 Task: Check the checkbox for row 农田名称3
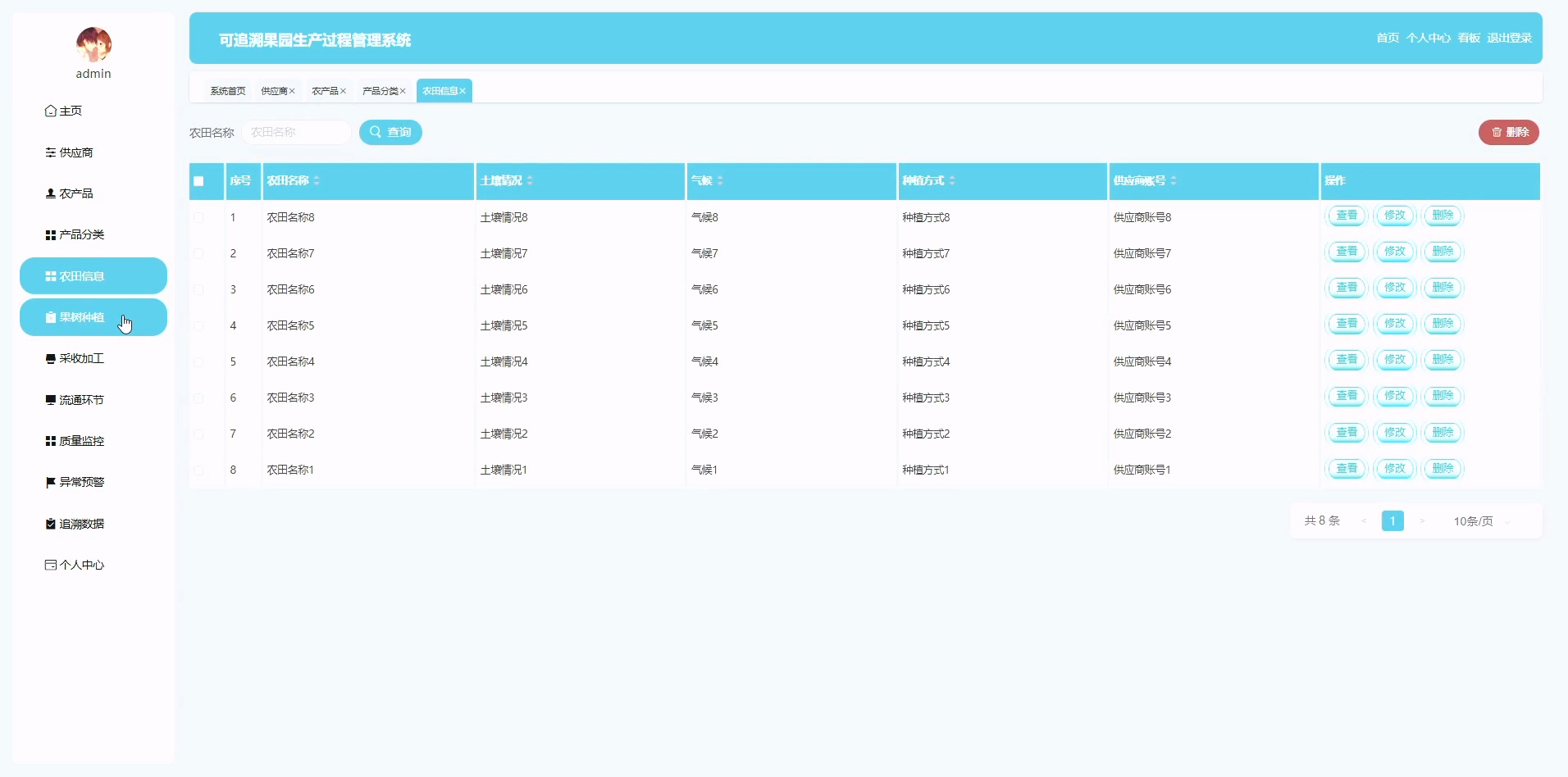pyautogui.click(x=198, y=398)
